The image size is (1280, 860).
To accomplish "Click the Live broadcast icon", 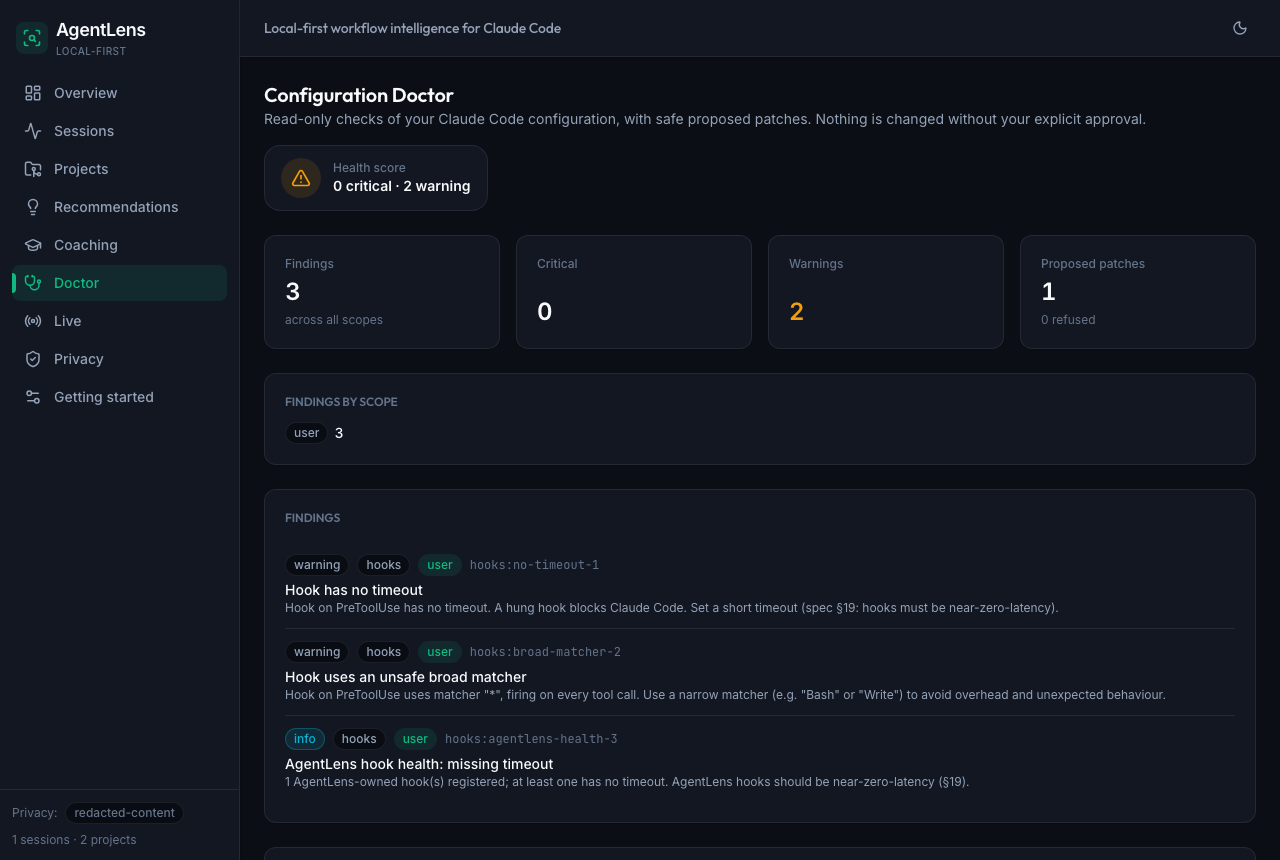I will click(x=33, y=321).
